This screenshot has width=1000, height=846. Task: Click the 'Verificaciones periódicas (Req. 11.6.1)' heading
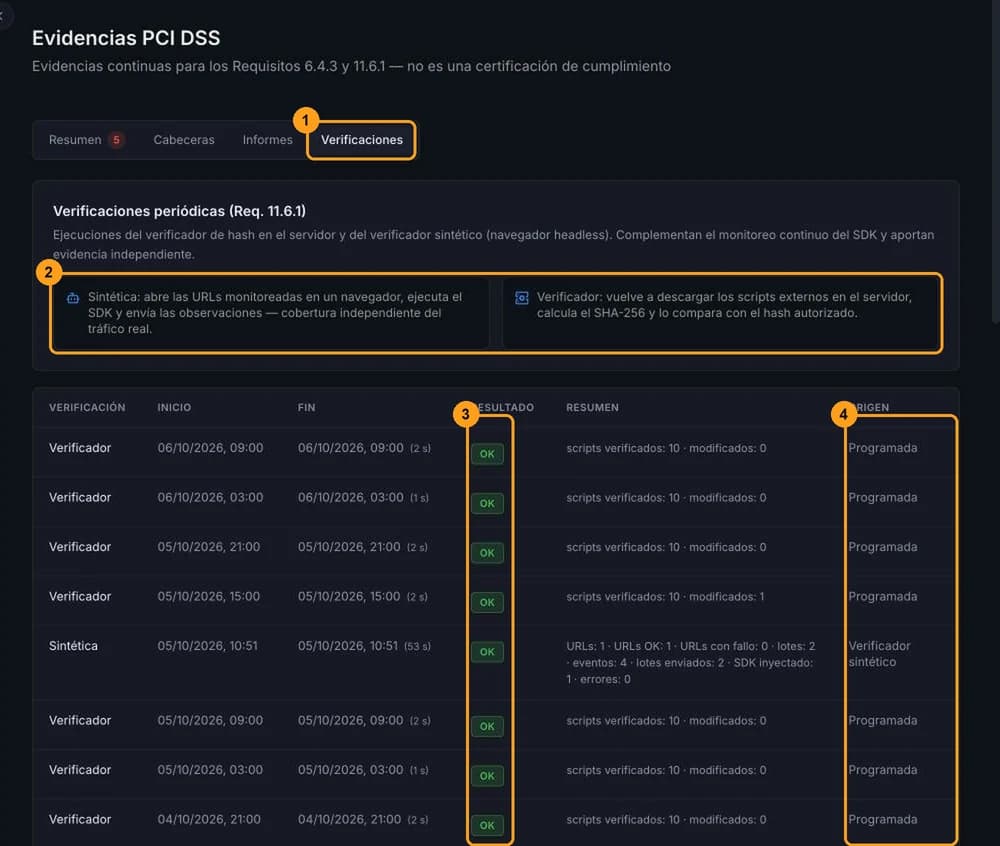click(179, 211)
